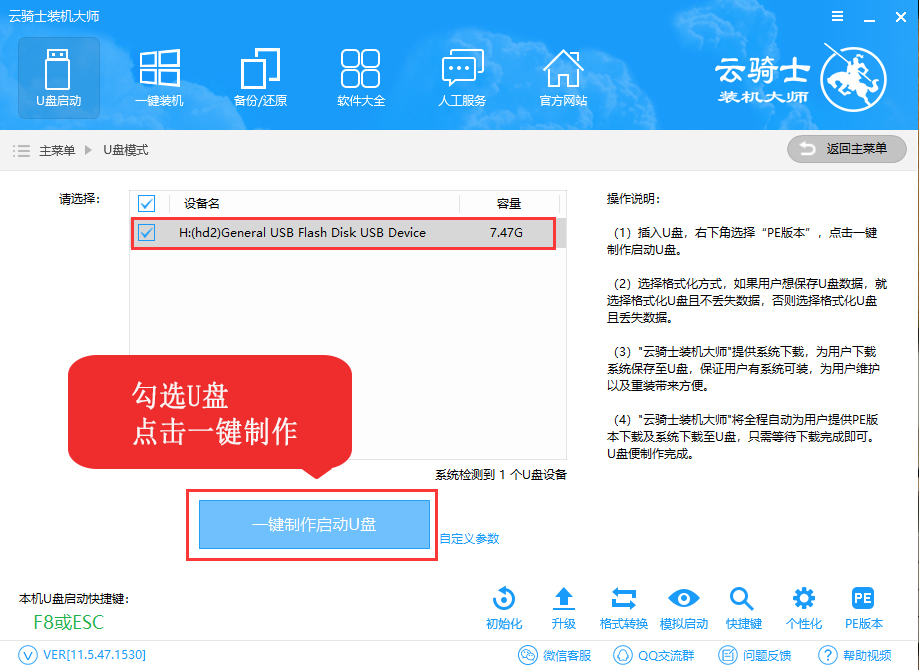The image size is (919, 670).
Task: Open the 软件大全 software catalog
Action: (361, 78)
